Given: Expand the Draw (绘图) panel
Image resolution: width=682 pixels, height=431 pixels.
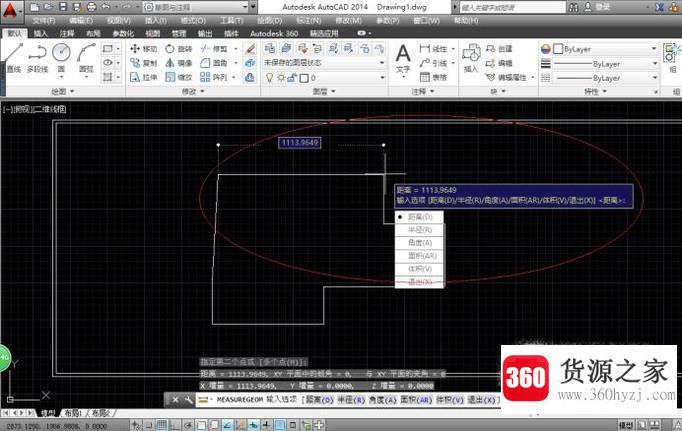Looking at the screenshot, I should pos(63,91).
